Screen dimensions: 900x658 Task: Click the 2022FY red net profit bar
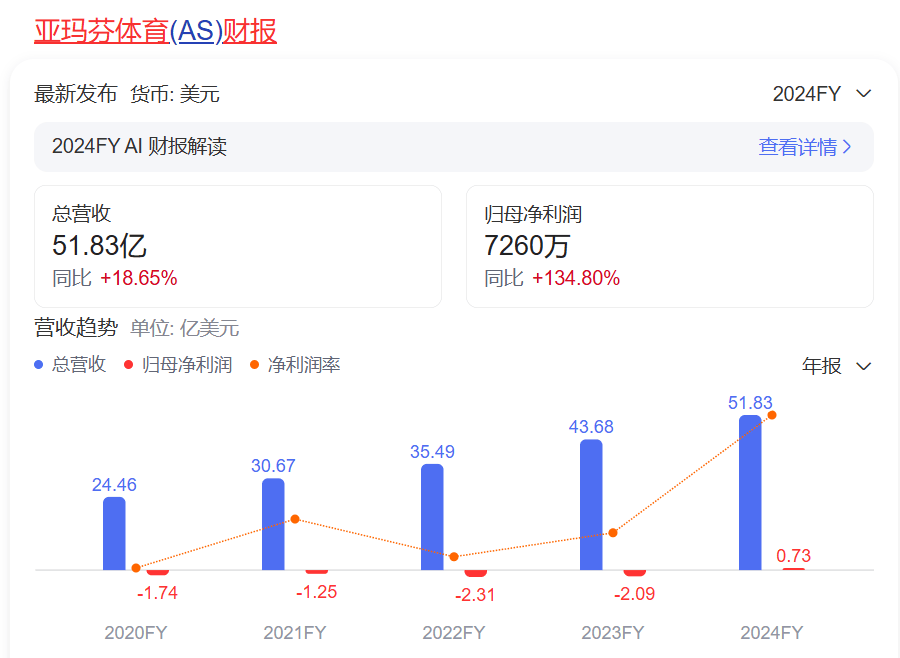click(x=475, y=573)
